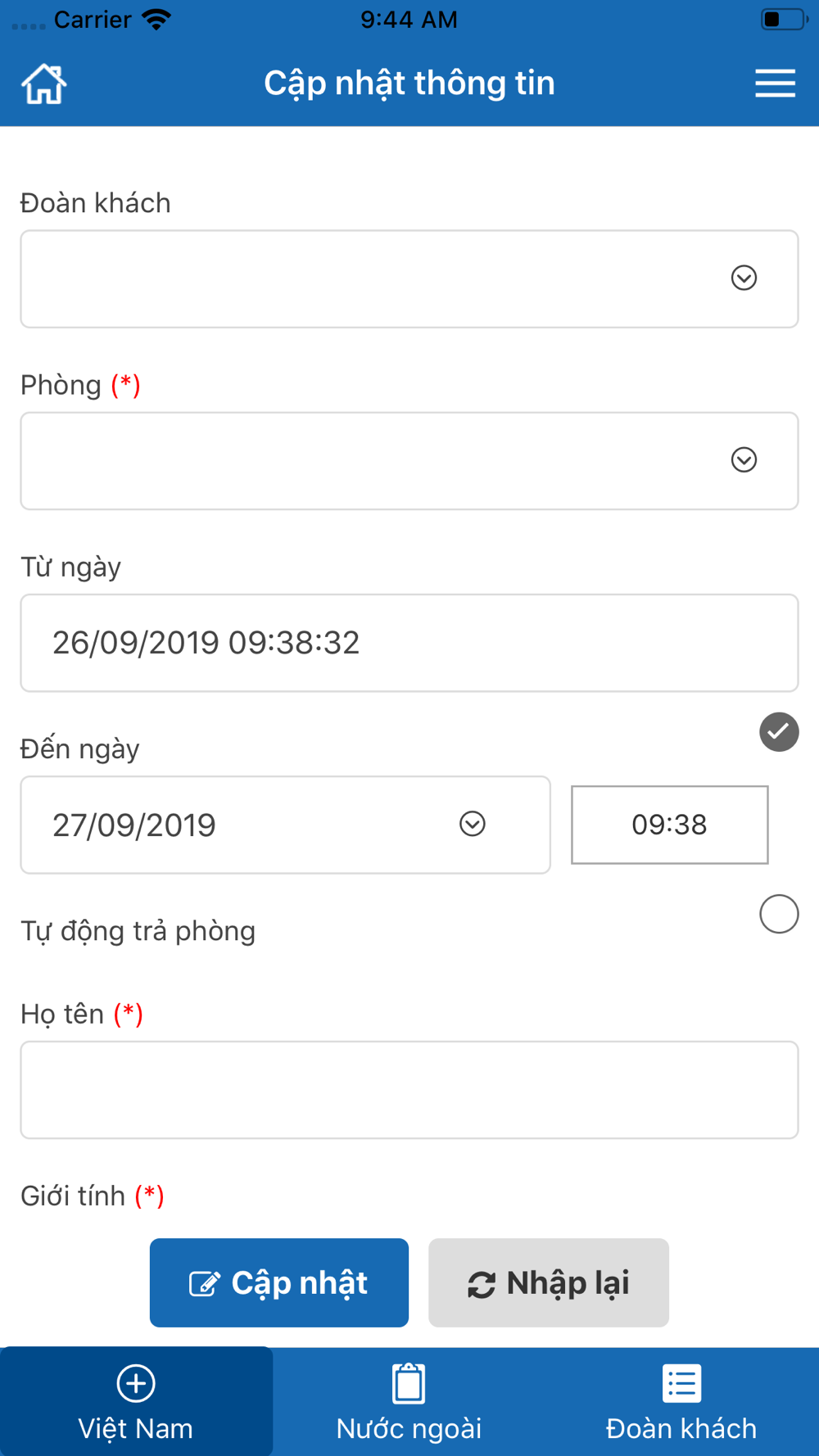Focus the Họ tên input field
Viewport: 819px width, 1456px height.
coord(409,1090)
